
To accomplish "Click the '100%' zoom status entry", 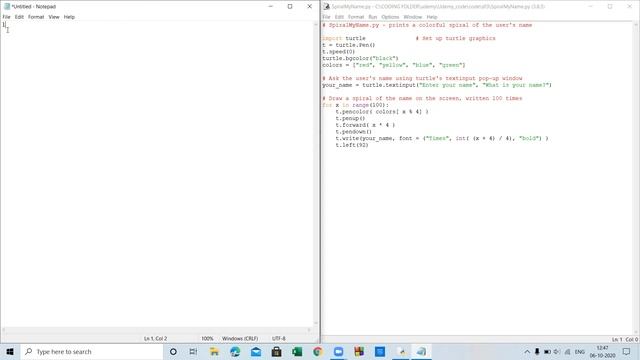I will point(207,338).
